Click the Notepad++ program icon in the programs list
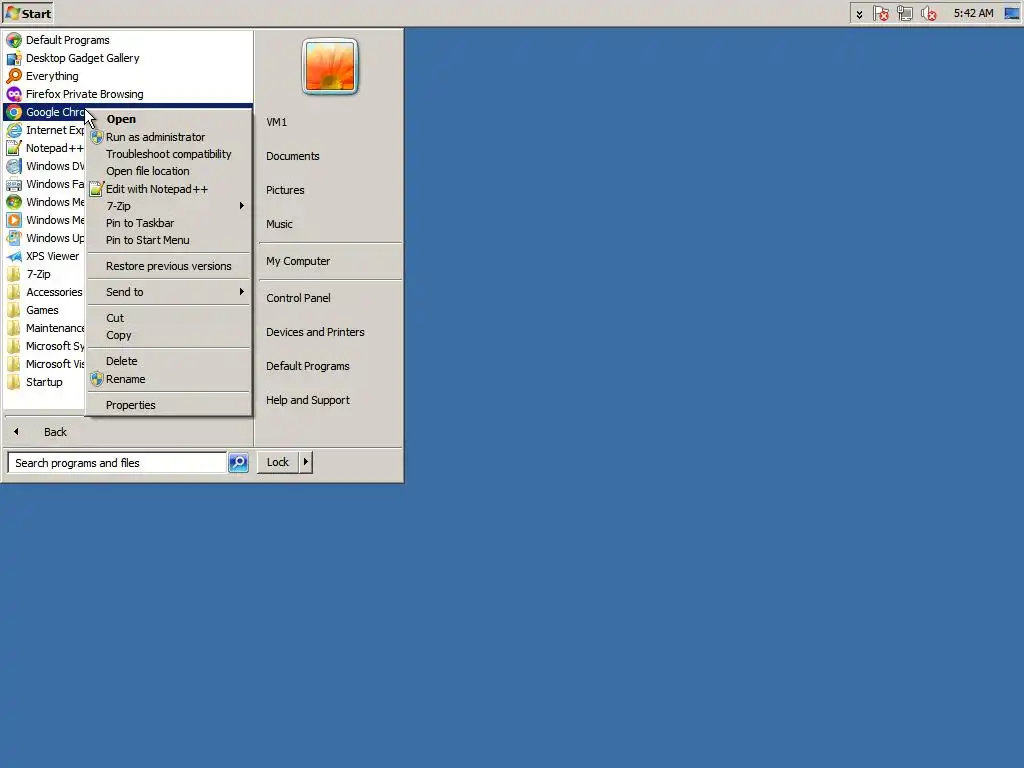Screen dimensions: 1024x768 click(x=14, y=148)
